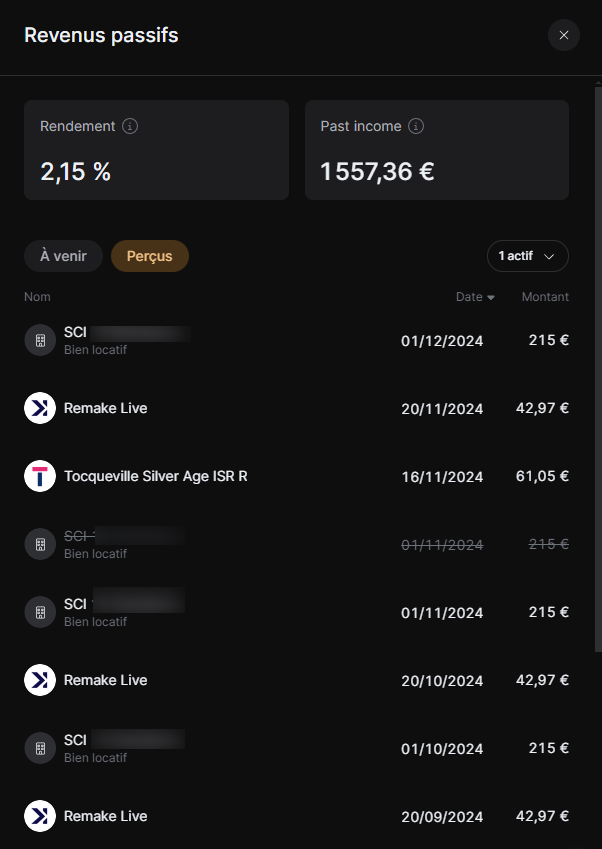Select the Perçus tab
The height and width of the screenshot is (849, 602).
pos(150,256)
